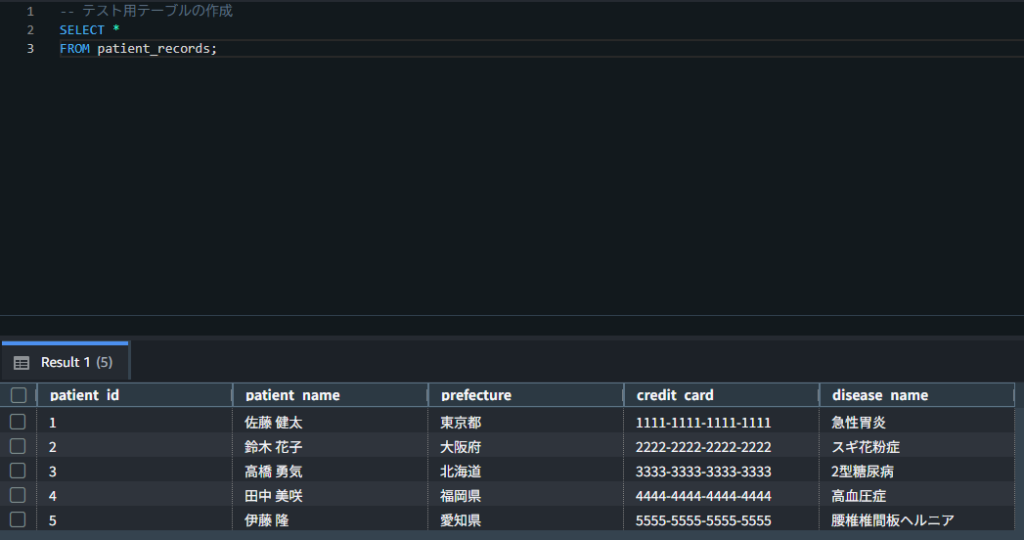Check the row checkbox for 田中 美咲

click(x=18, y=495)
